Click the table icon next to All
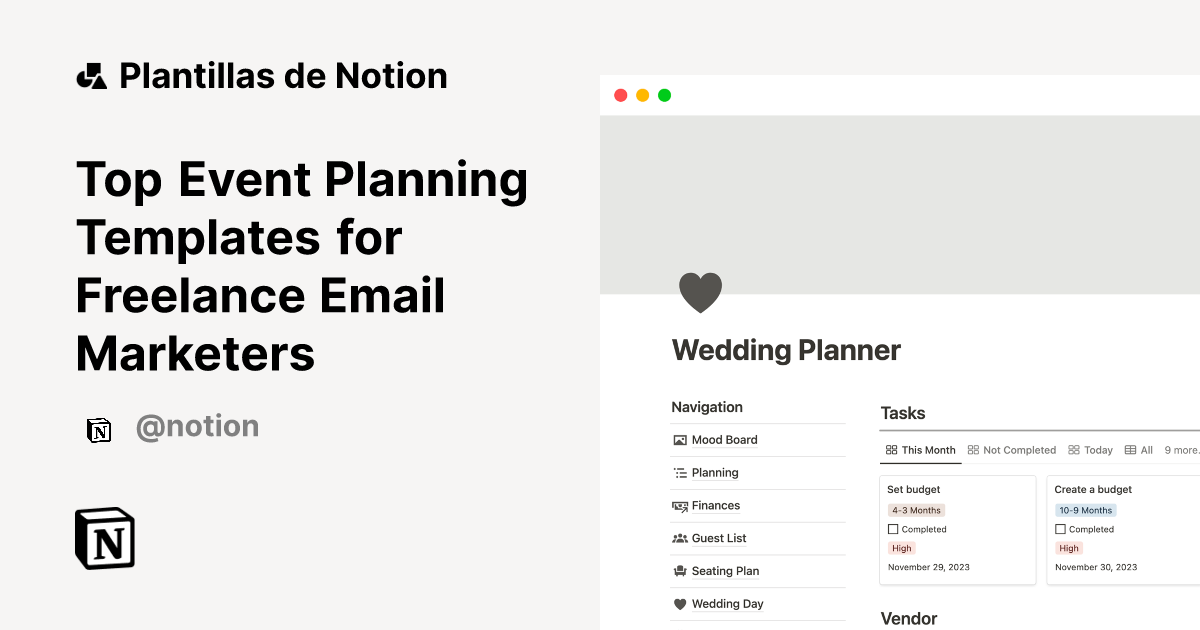Screen dimensions: 1200x630 1129,449
